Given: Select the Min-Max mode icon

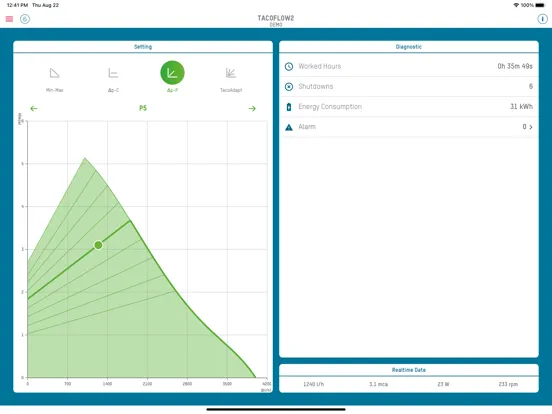Looking at the screenshot, I should [55, 73].
